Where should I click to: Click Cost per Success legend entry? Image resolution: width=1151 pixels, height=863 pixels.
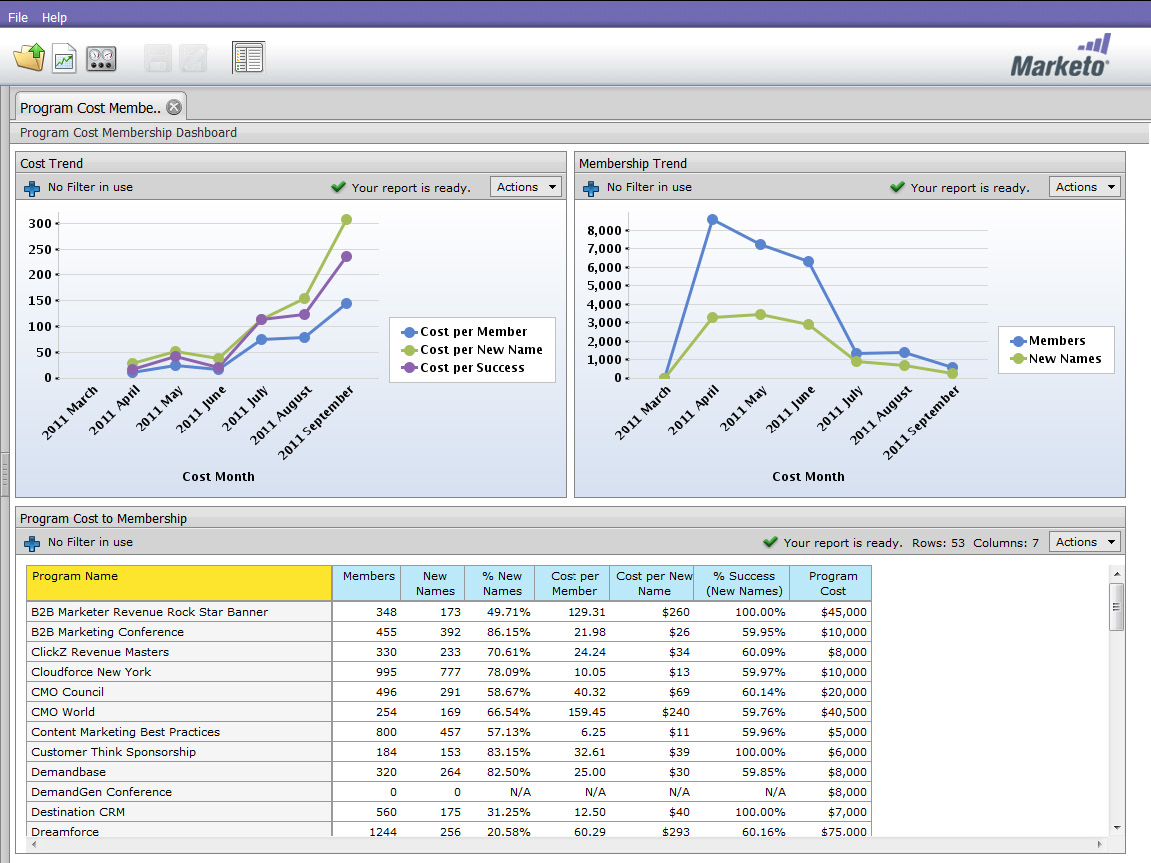click(x=463, y=368)
